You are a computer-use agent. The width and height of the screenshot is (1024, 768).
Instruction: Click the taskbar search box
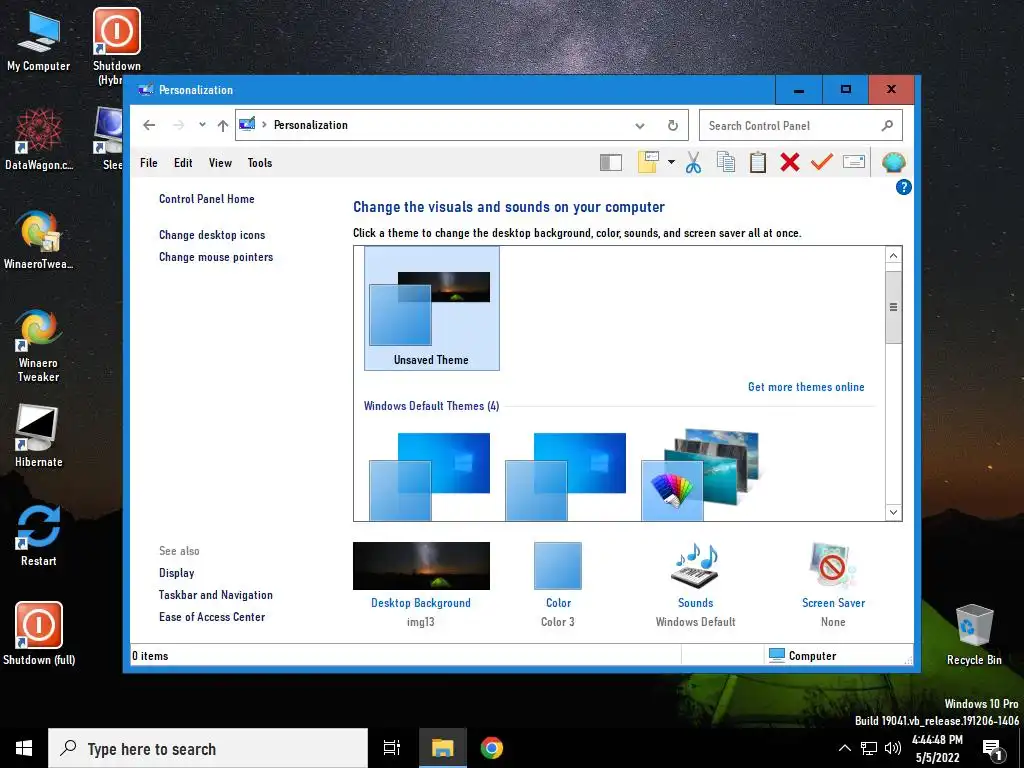208,748
